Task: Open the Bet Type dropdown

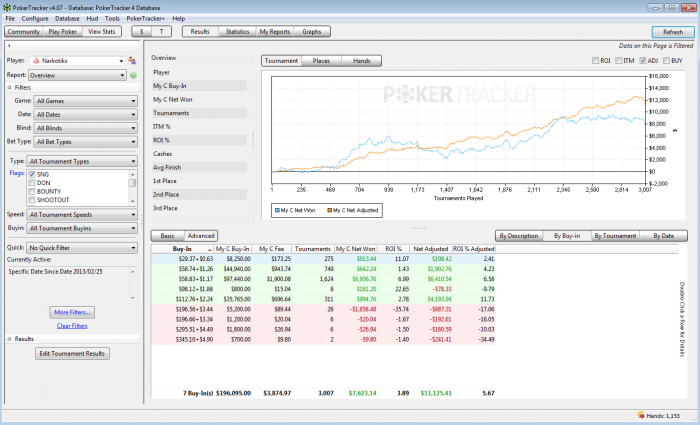Action: click(x=85, y=142)
